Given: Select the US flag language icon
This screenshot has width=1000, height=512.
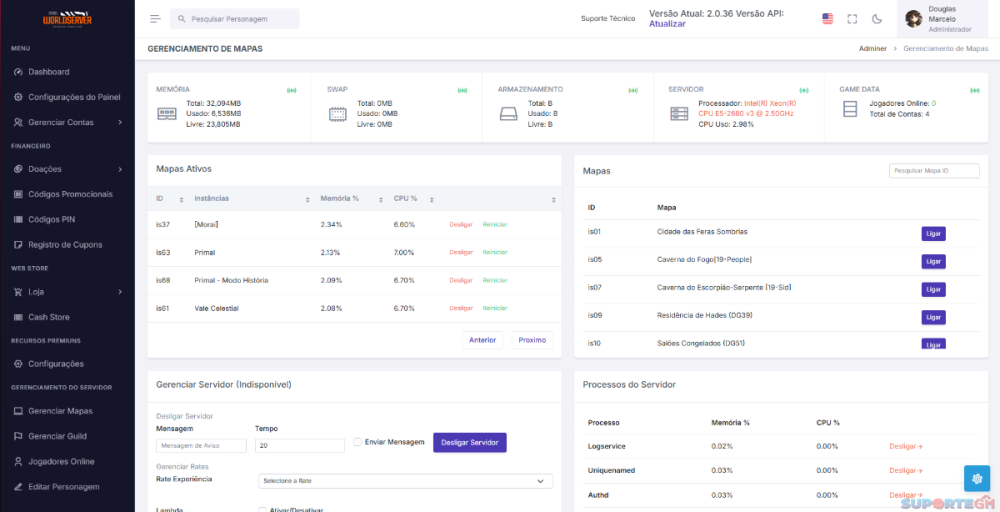Looking at the screenshot, I should coord(827,19).
